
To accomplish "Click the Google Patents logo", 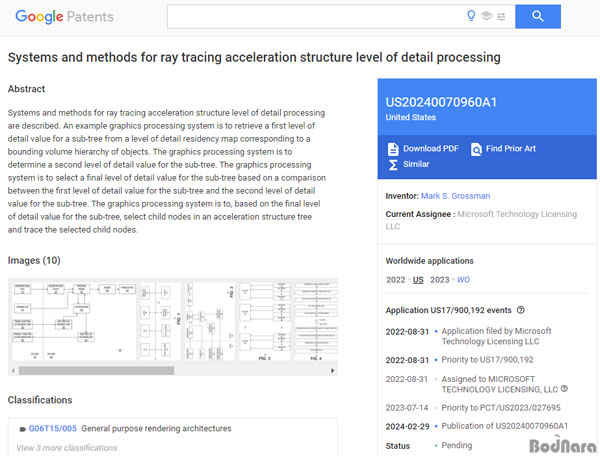I will click(x=64, y=16).
